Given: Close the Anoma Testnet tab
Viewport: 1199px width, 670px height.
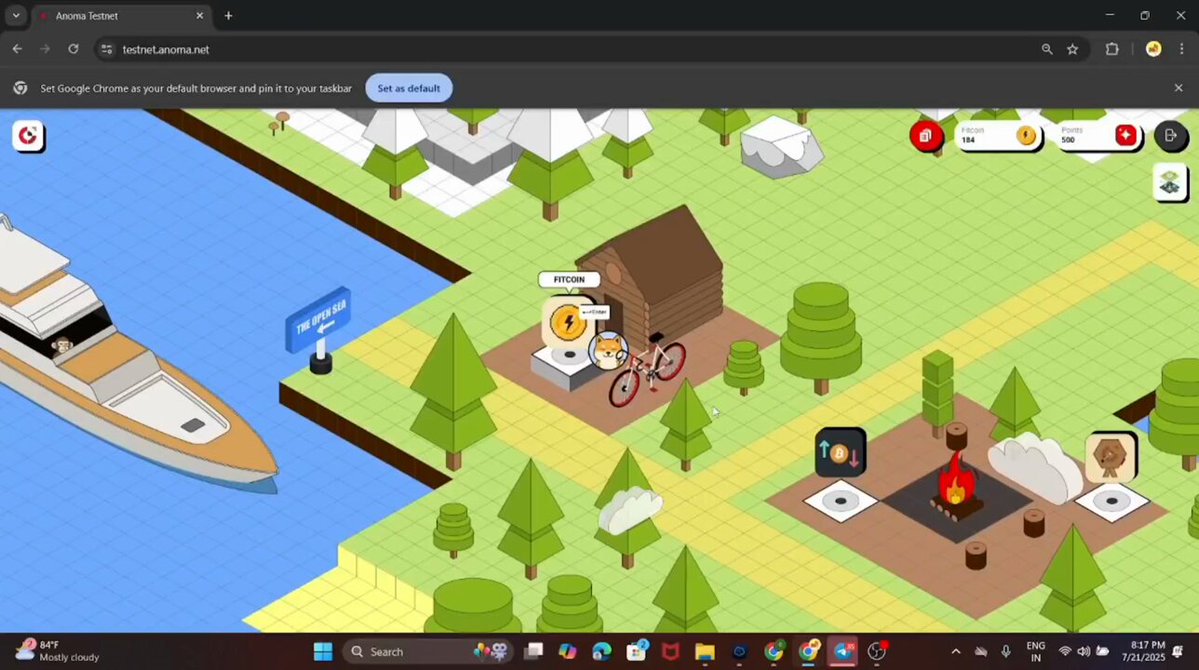Looking at the screenshot, I should click(200, 15).
